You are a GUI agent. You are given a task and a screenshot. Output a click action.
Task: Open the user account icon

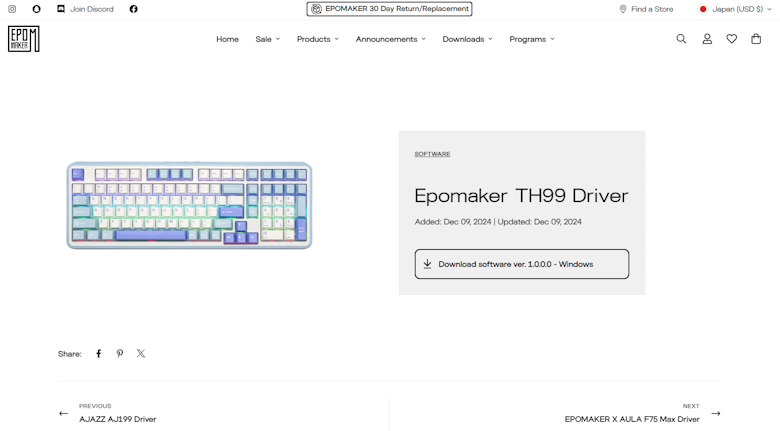[707, 39]
